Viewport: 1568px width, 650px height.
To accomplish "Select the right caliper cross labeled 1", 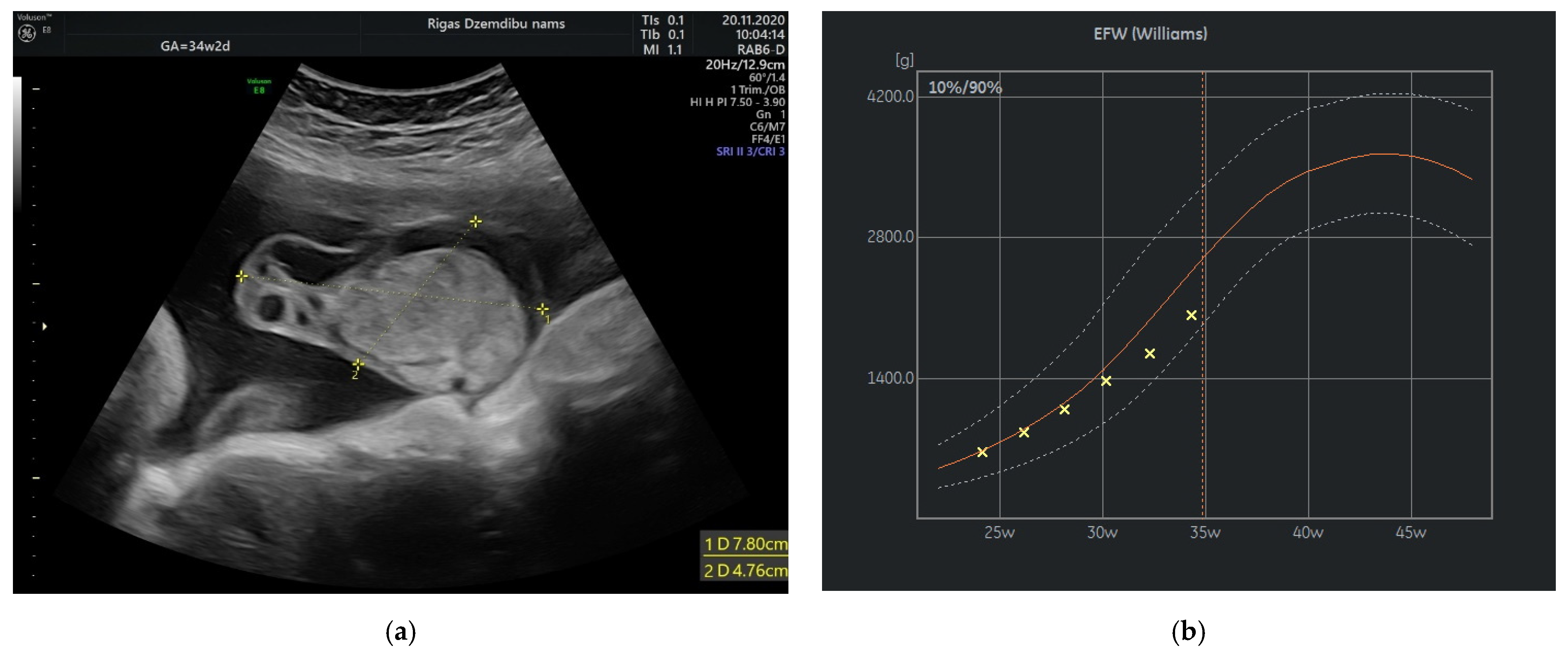I will pos(542,309).
